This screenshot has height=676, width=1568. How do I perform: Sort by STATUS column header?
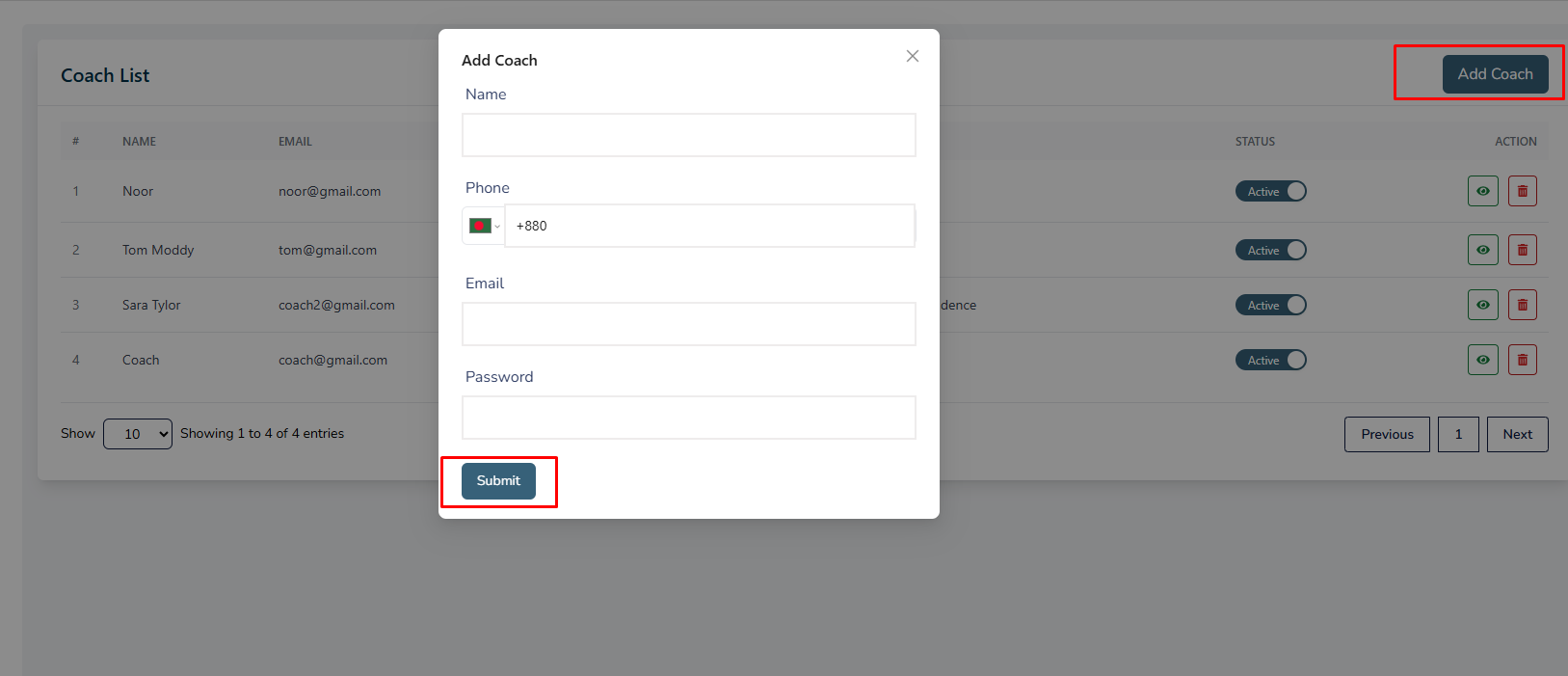pyautogui.click(x=1255, y=142)
